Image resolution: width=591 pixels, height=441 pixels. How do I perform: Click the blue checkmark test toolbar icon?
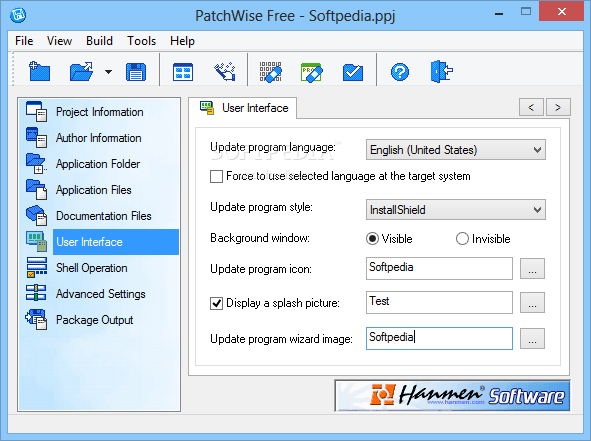pos(353,72)
